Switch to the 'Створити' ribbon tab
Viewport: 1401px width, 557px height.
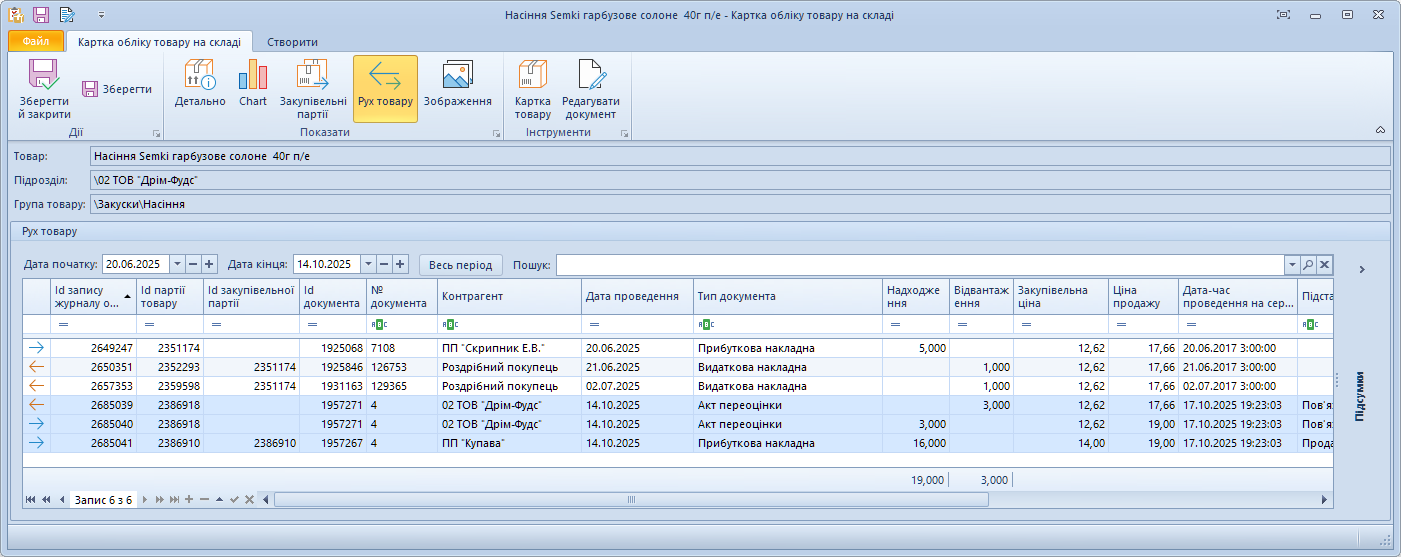(x=293, y=42)
